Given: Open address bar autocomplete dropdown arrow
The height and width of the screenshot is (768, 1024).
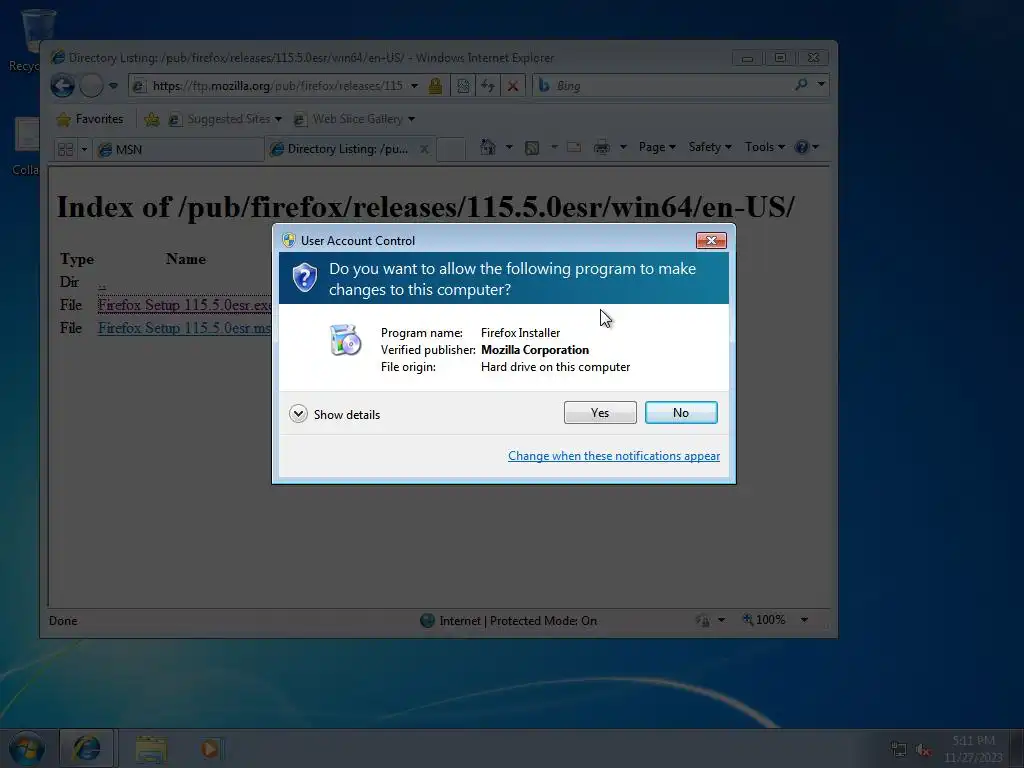Looking at the screenshot, I should [x=414, y=86].
